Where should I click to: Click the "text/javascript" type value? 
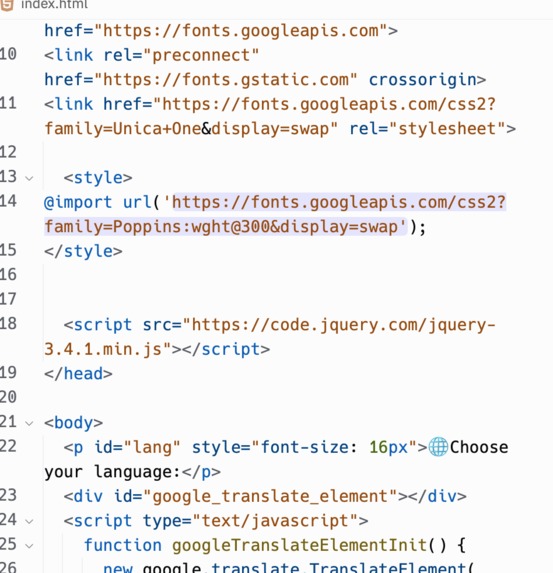coord(275,521)
